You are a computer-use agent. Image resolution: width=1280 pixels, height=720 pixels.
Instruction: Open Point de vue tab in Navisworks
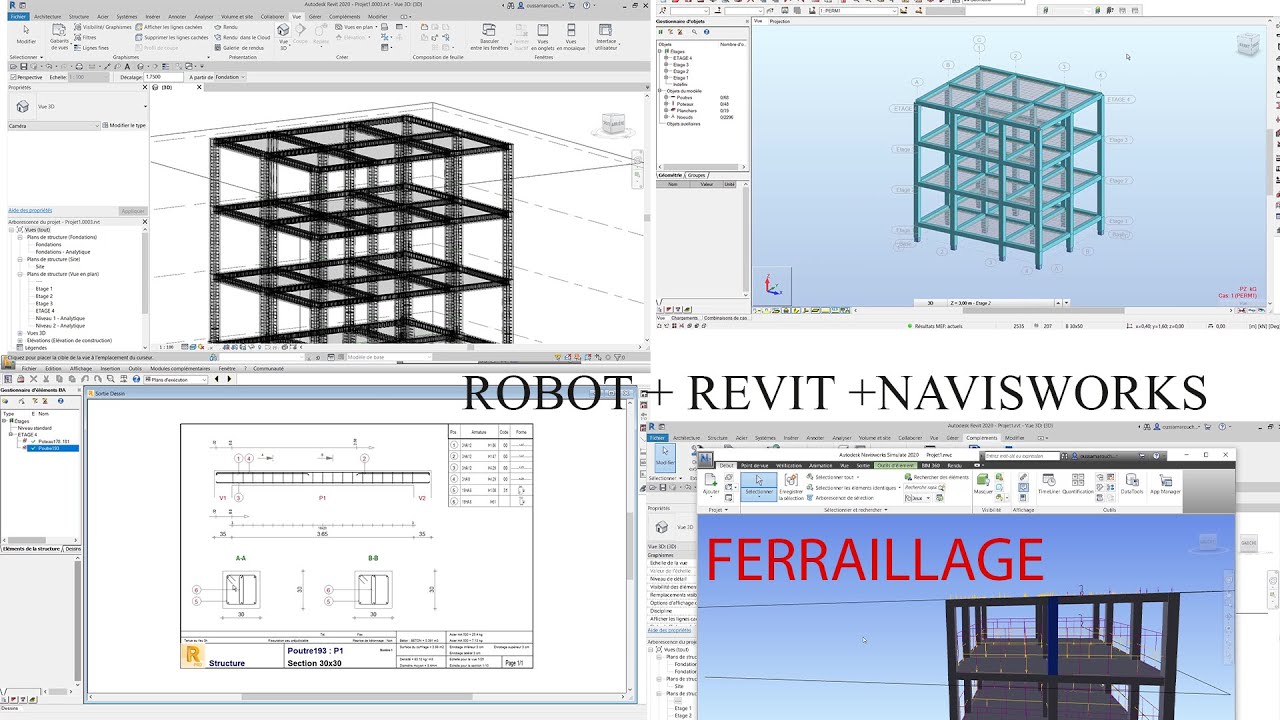click(757, 465)
